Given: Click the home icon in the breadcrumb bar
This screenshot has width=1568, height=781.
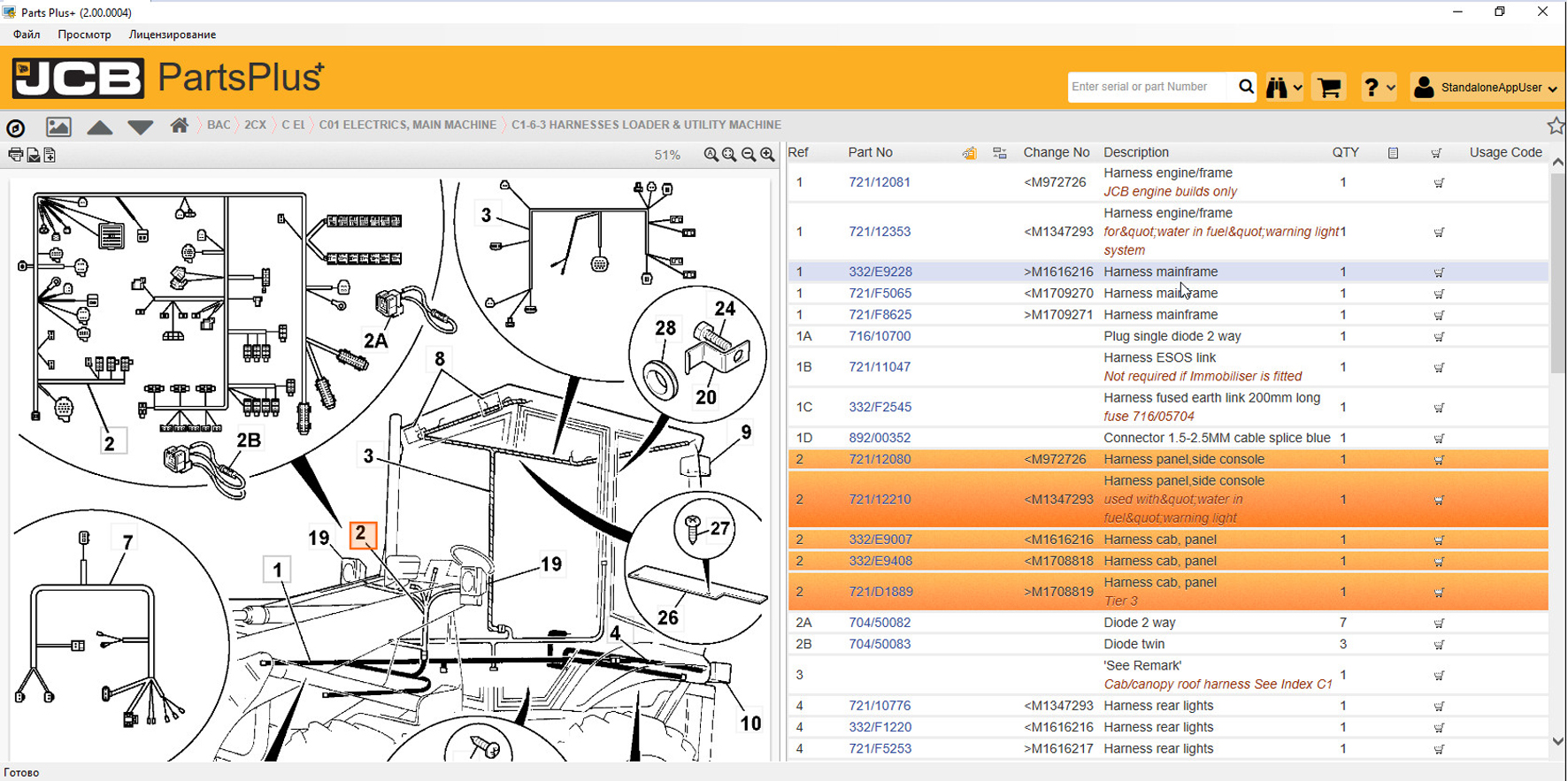Looking at the screenshot, I should pos(180,126).
